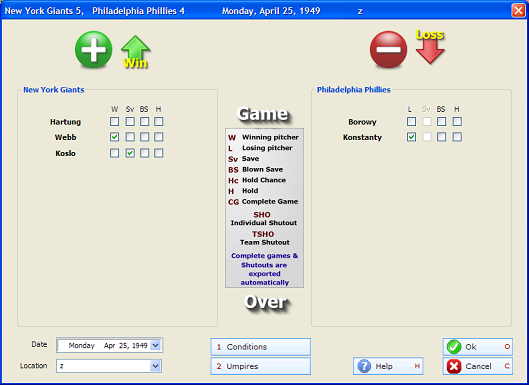Image resolution: width=529 pixels, height=385 pixels.
Task: Check the L box for Borowy
Action: click(411, 121)
